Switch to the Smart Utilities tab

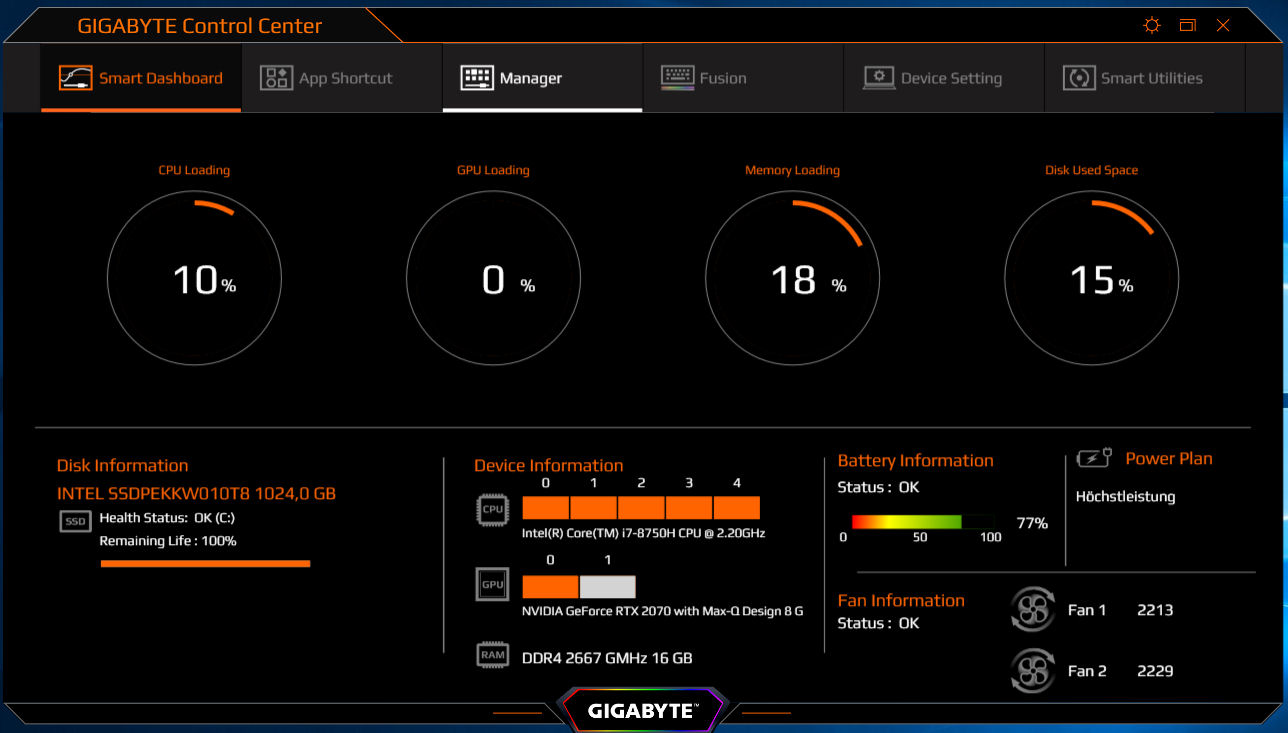(x=1145, y=78)
